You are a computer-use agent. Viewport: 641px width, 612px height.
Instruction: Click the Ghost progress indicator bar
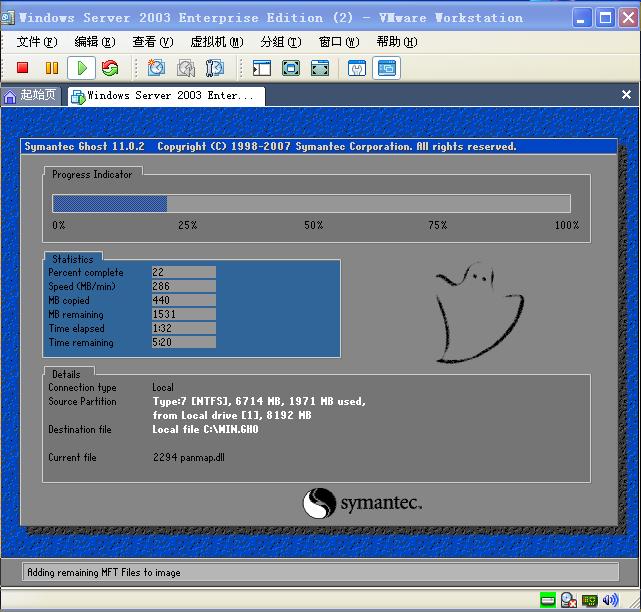click(311, 204)
